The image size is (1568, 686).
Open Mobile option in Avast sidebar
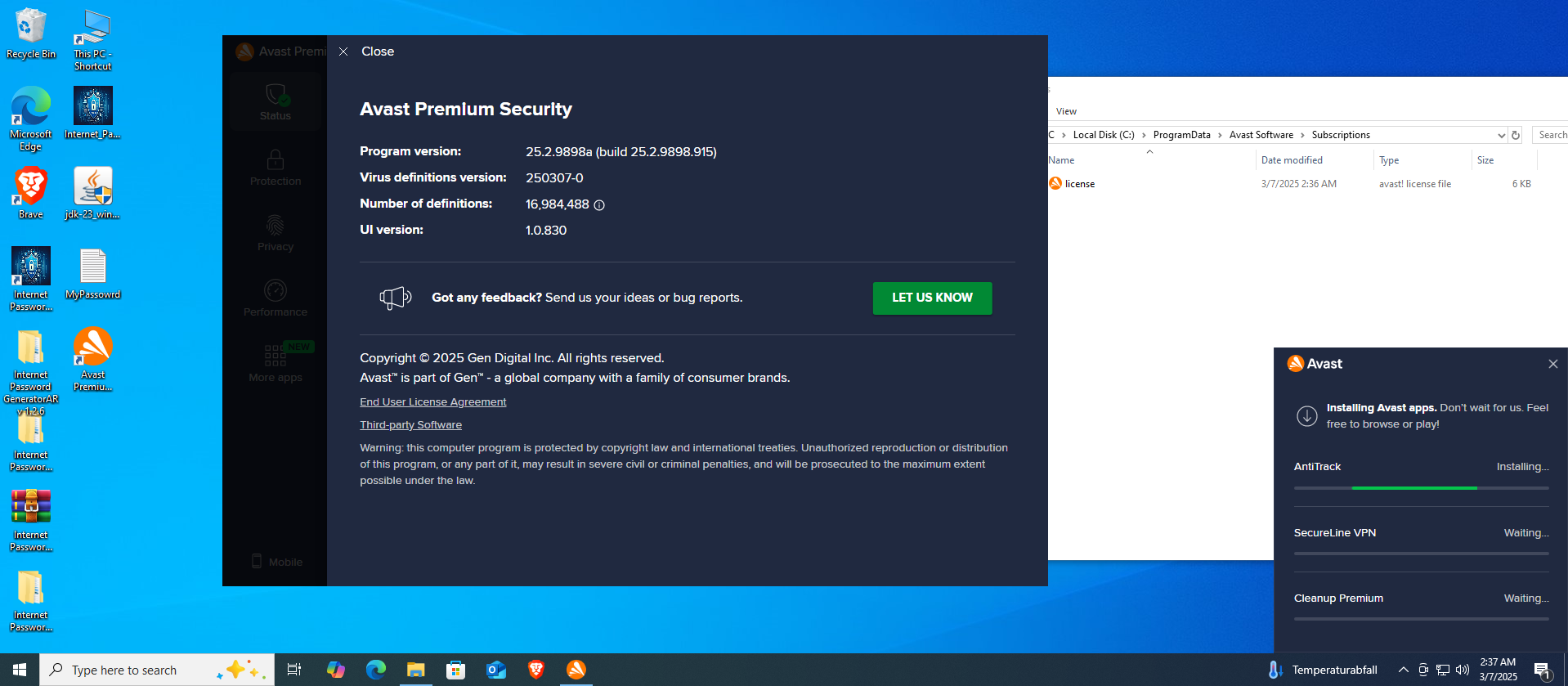276,562
